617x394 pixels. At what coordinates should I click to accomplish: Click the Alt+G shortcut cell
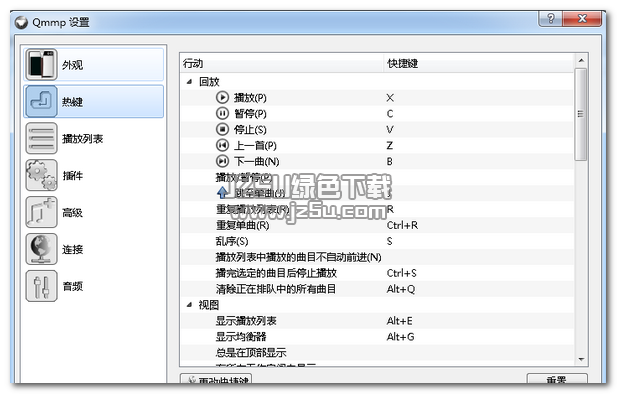400,337
